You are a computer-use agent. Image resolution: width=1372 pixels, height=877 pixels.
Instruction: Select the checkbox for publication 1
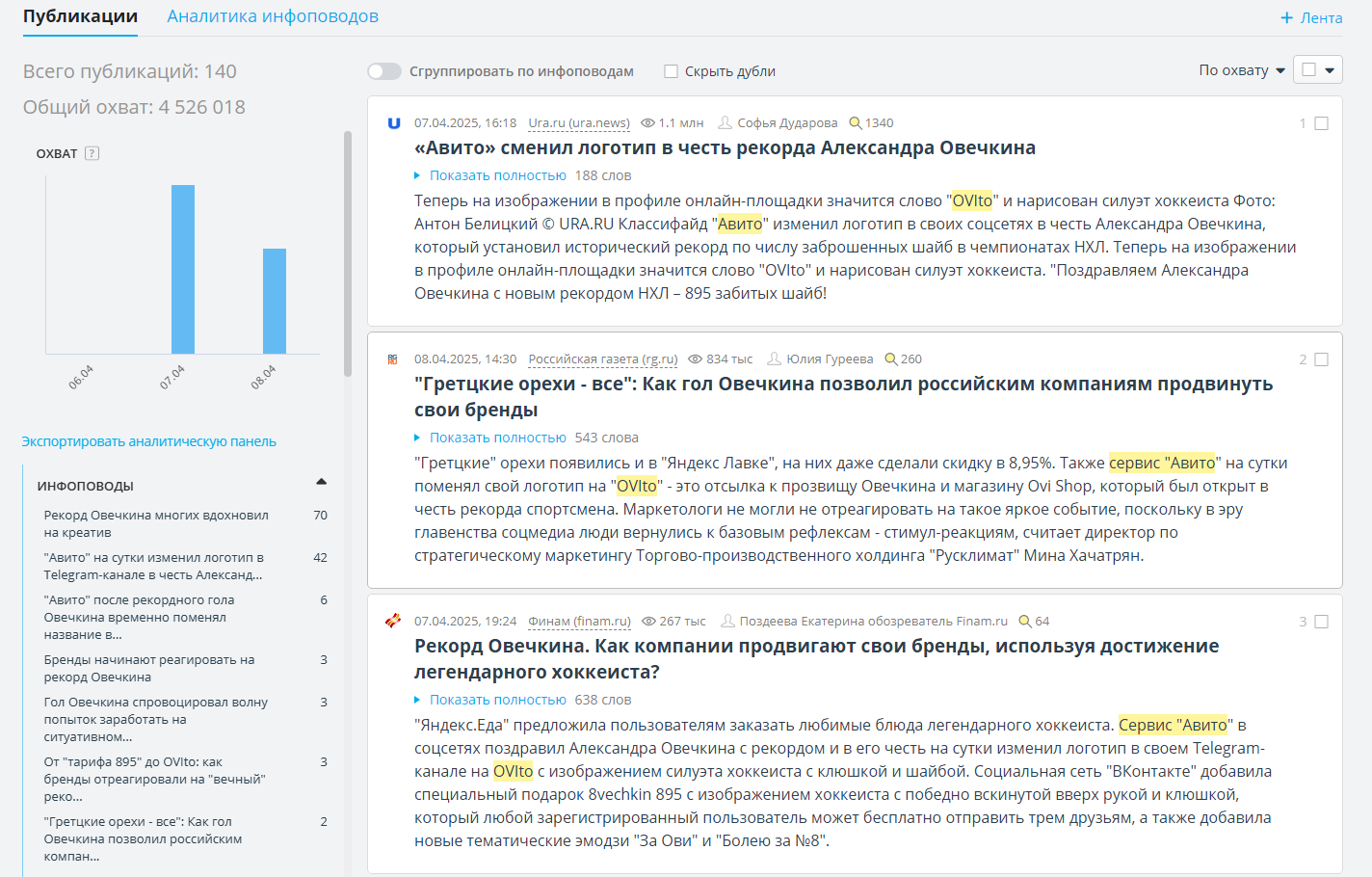1322,123
